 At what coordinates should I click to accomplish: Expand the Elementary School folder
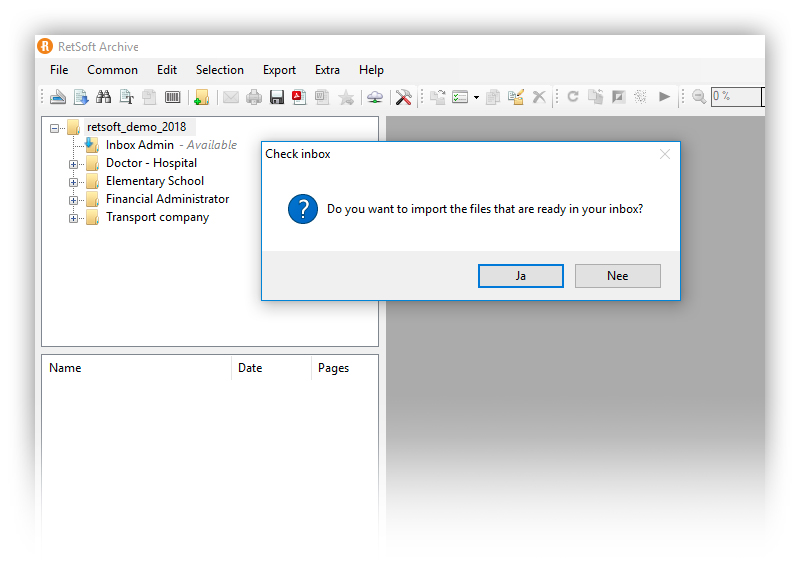coord(73,182)
